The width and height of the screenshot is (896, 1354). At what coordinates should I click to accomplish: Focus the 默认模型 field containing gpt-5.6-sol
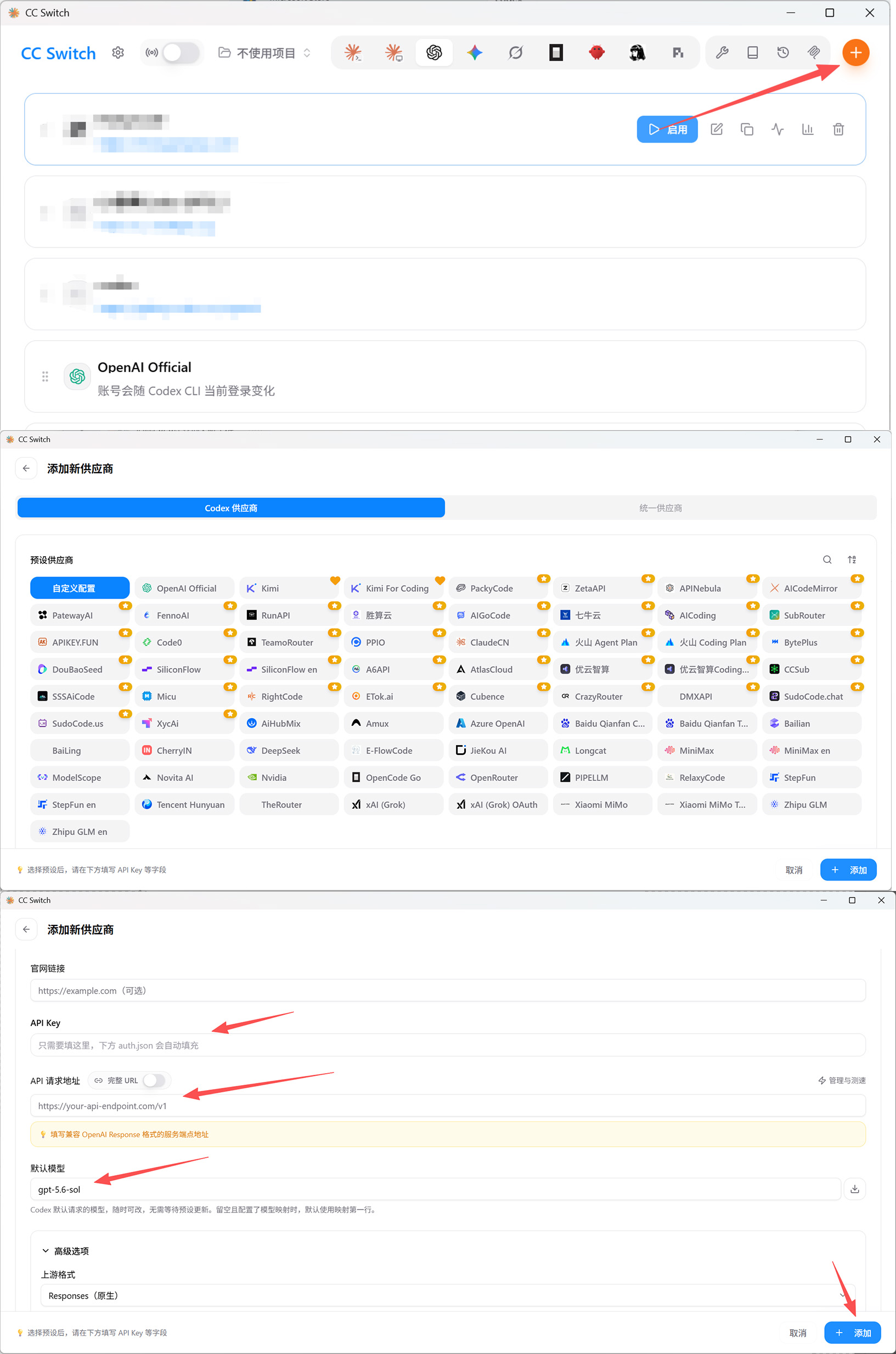point(436,1189)
